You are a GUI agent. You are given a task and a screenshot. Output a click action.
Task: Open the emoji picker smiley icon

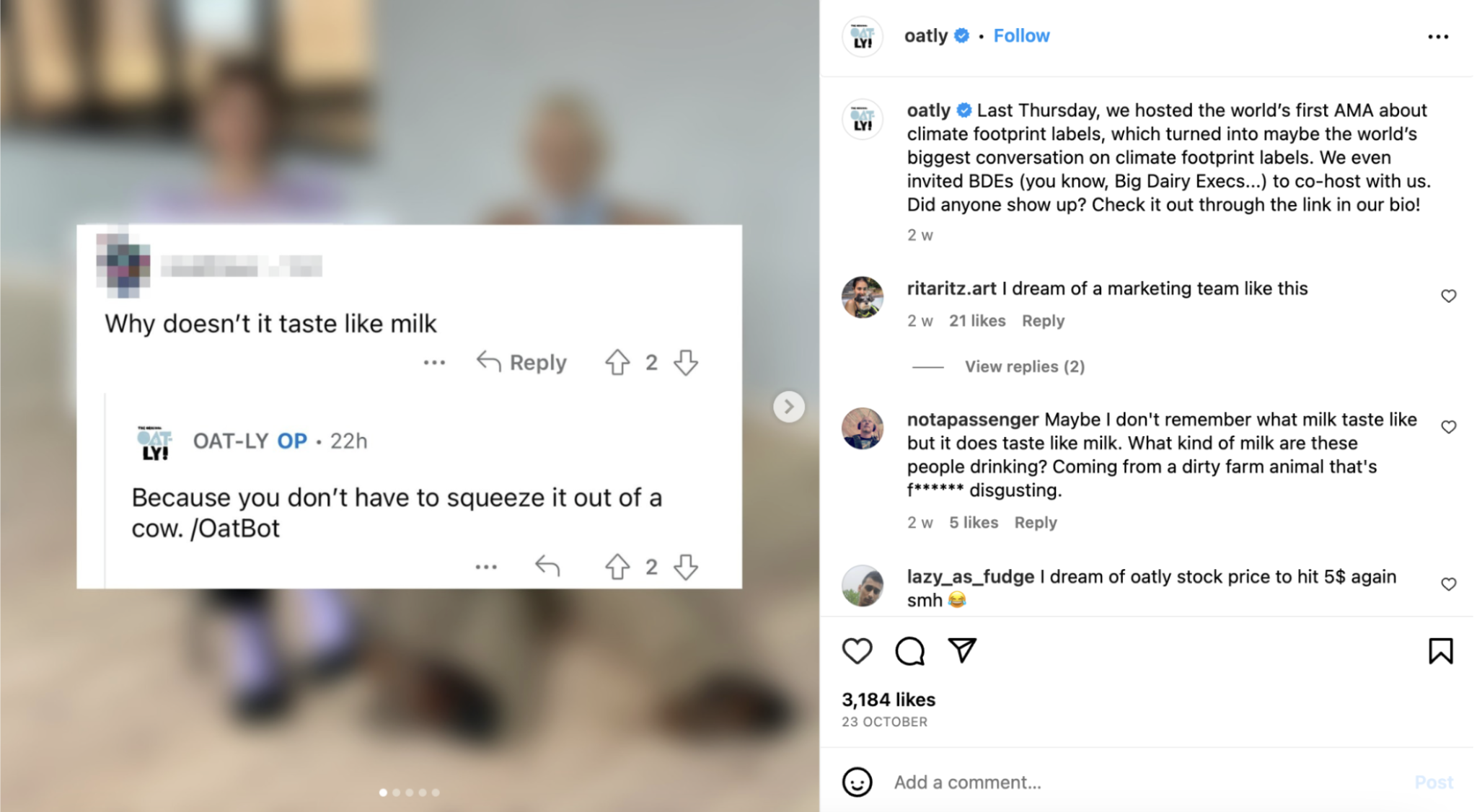click(x=857, y=782)
